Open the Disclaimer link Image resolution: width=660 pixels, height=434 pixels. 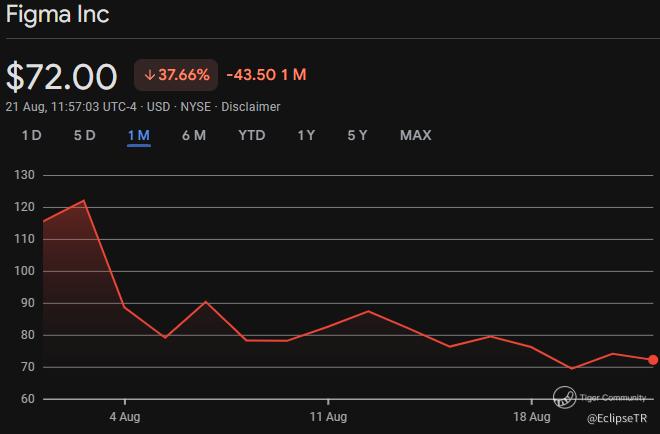point(250,107)
